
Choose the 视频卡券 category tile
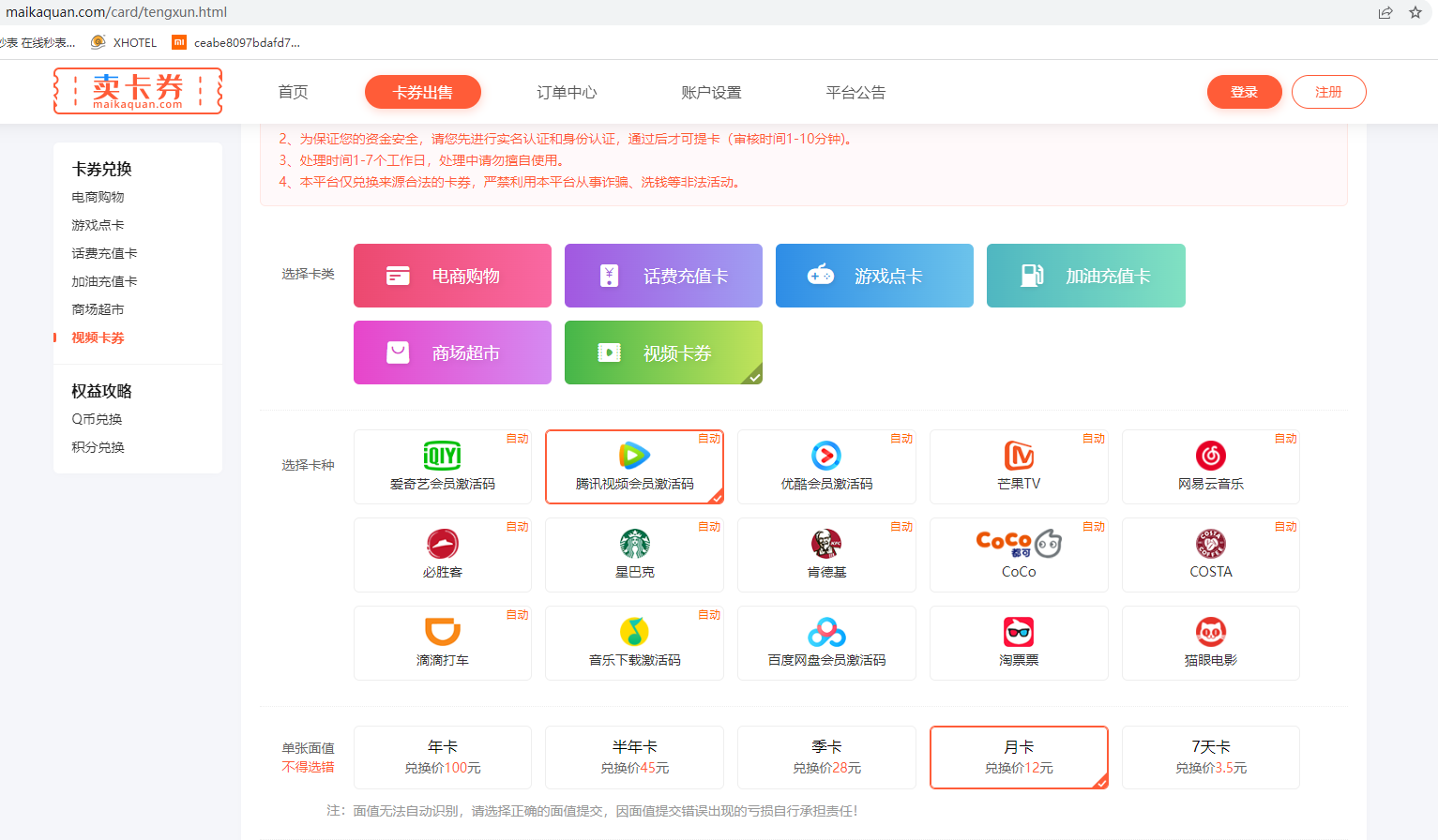pos(663,352)
